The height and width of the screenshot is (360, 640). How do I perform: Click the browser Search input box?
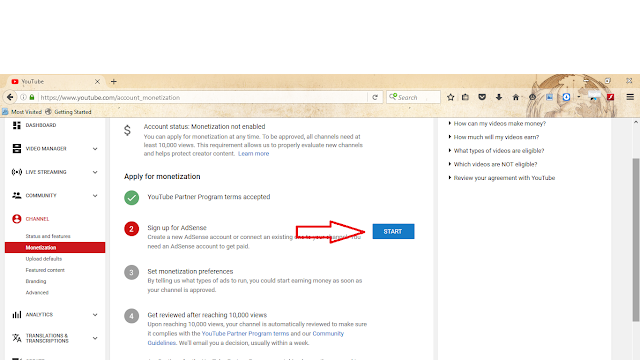coord(413,97)
